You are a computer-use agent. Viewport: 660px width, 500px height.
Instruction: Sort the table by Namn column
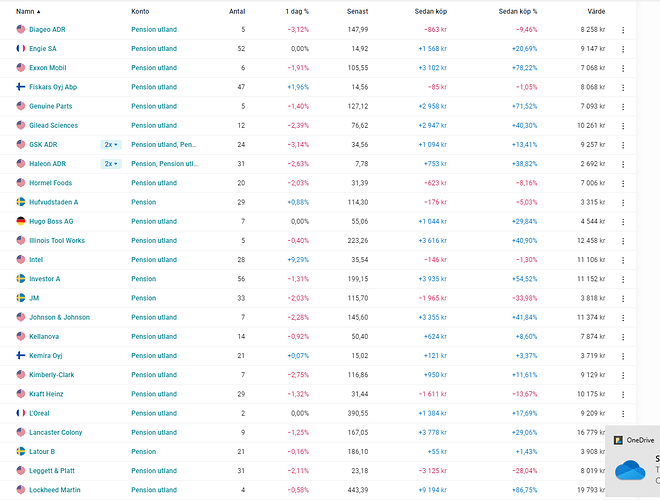tap(28, 11)
